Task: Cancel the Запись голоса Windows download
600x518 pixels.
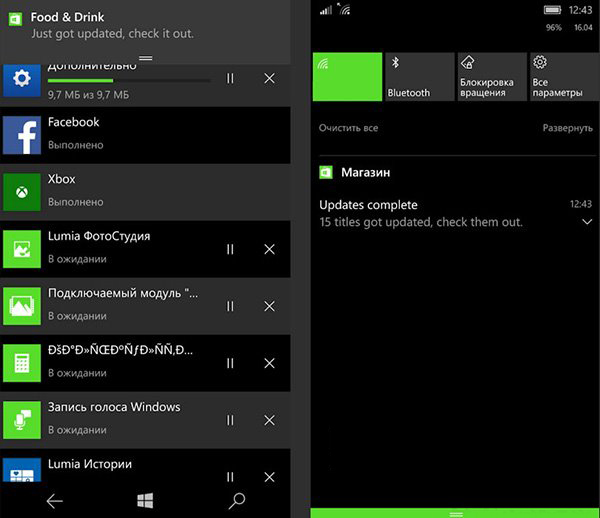Action: tap(269, 420)
